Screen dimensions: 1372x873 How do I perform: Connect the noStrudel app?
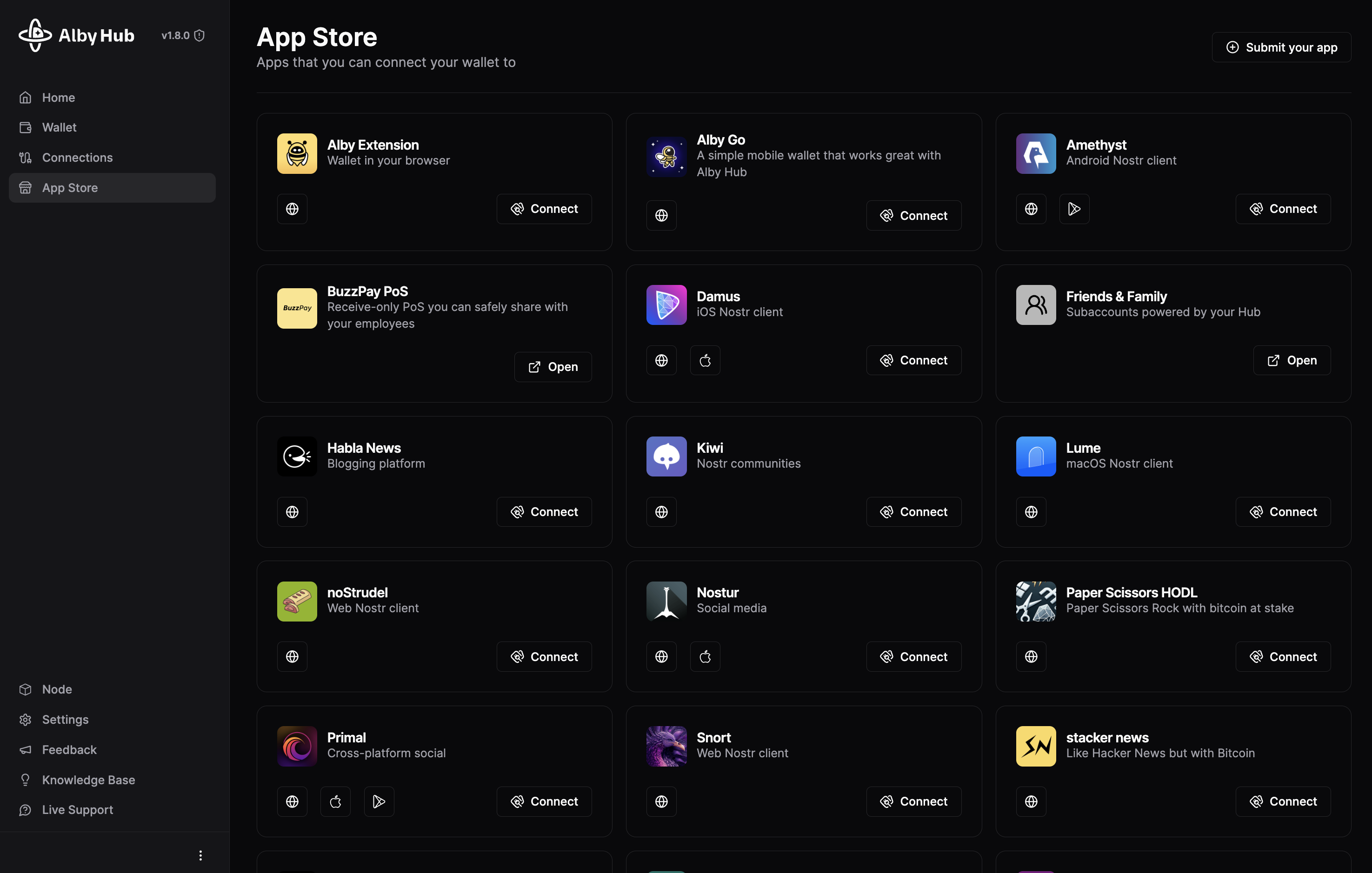tap(544, 656)
